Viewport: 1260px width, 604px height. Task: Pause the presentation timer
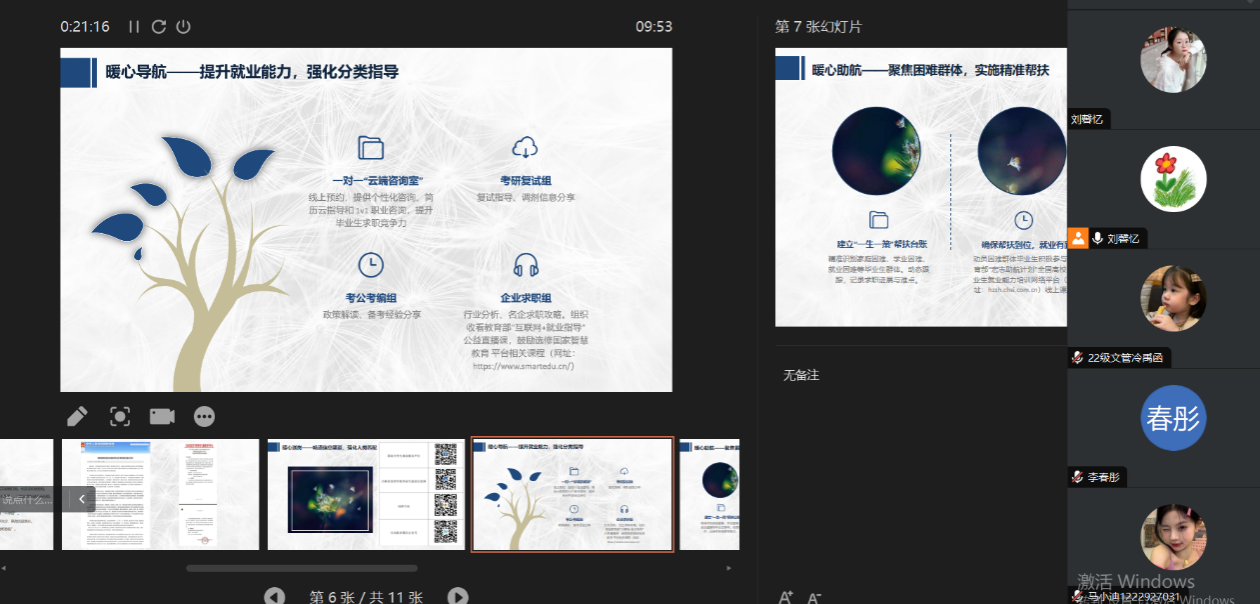click(134, 27)
